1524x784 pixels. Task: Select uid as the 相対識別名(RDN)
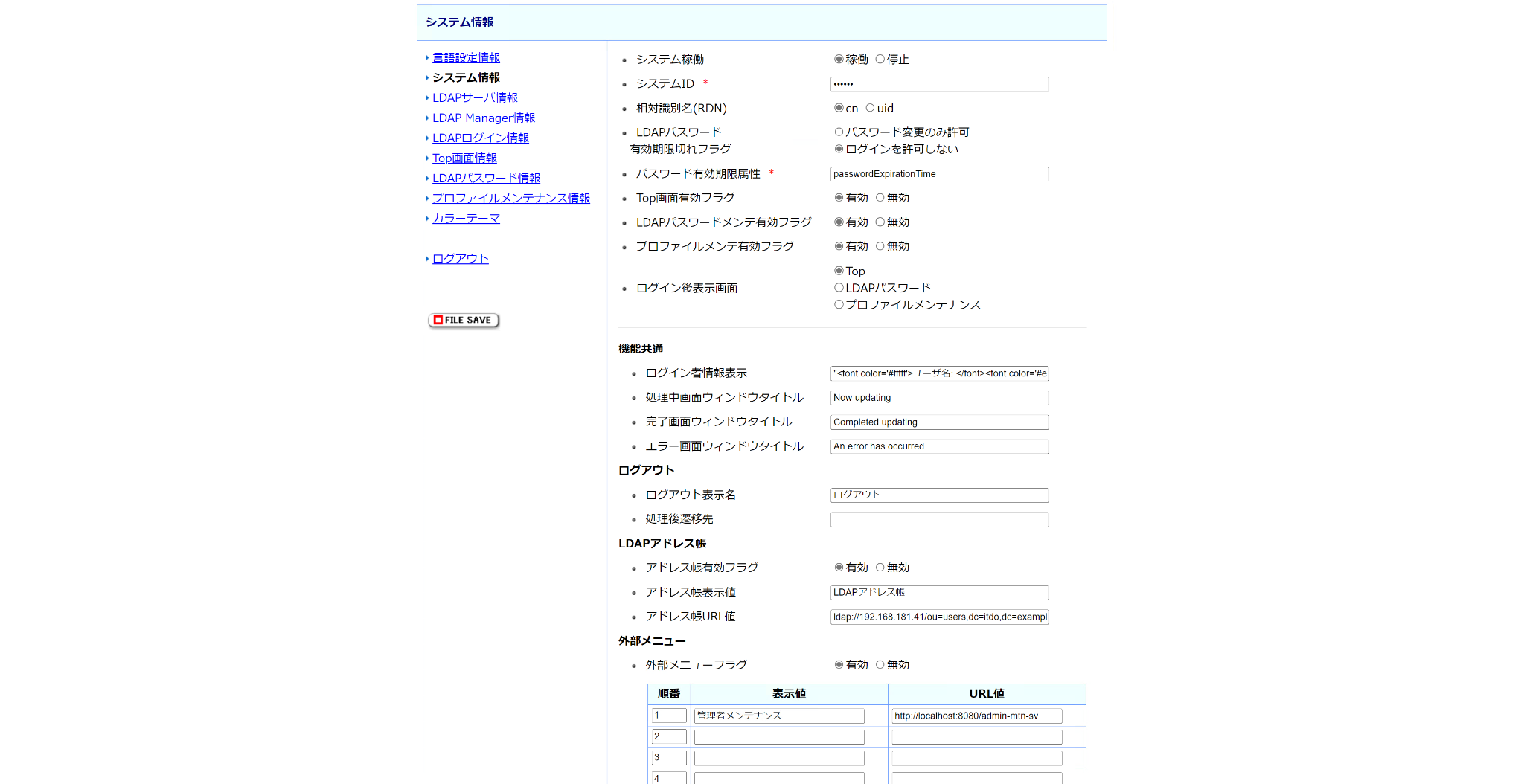coord(870,108)
